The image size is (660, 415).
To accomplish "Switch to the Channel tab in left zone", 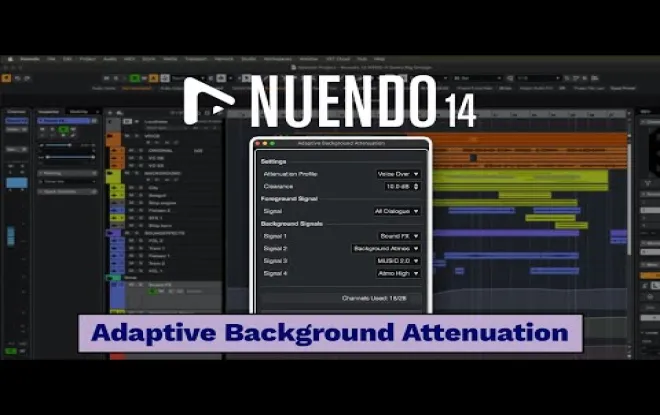I will click(16, 112).
